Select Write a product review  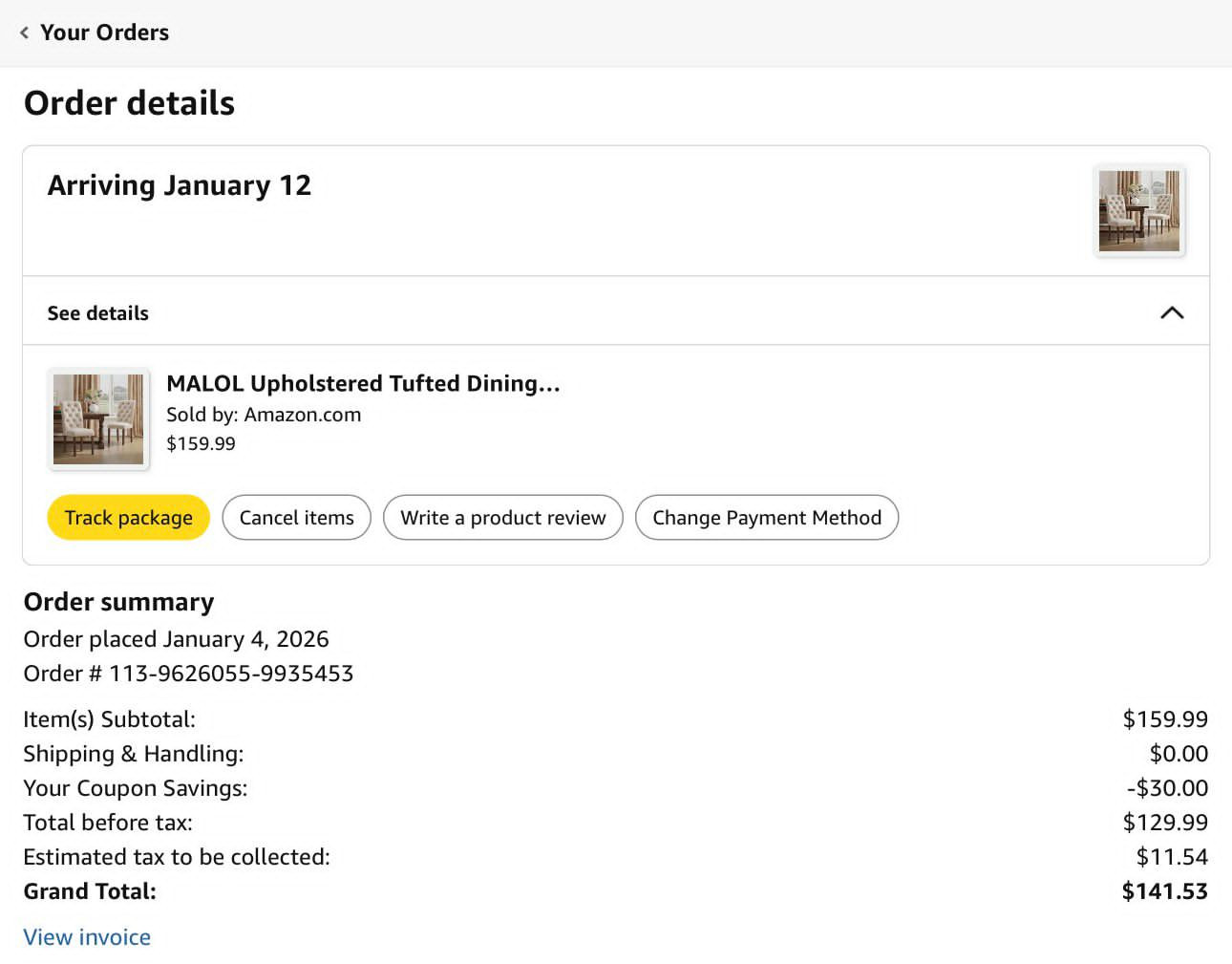(x=502, y=517)
